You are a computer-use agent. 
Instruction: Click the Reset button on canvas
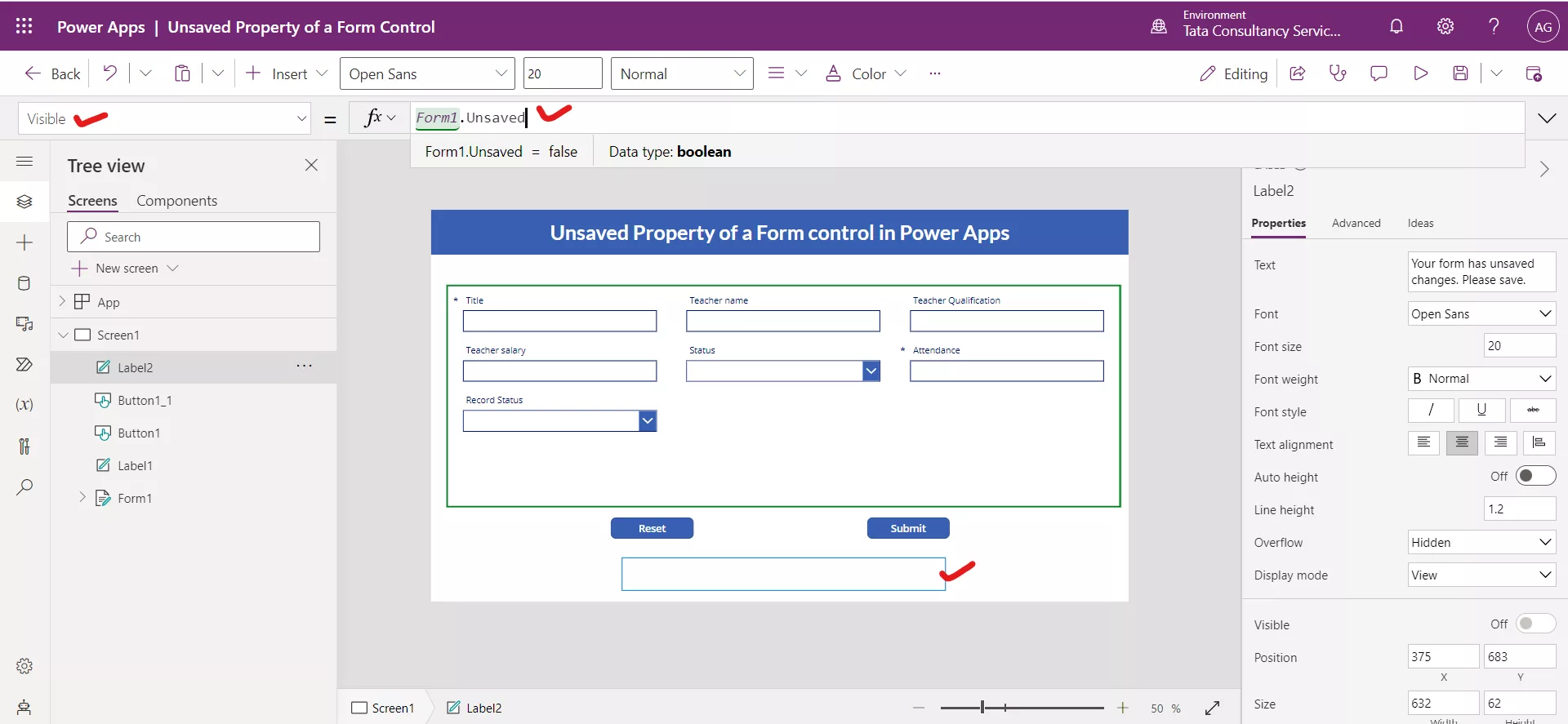pyautogui.click(x=652, y=528)
